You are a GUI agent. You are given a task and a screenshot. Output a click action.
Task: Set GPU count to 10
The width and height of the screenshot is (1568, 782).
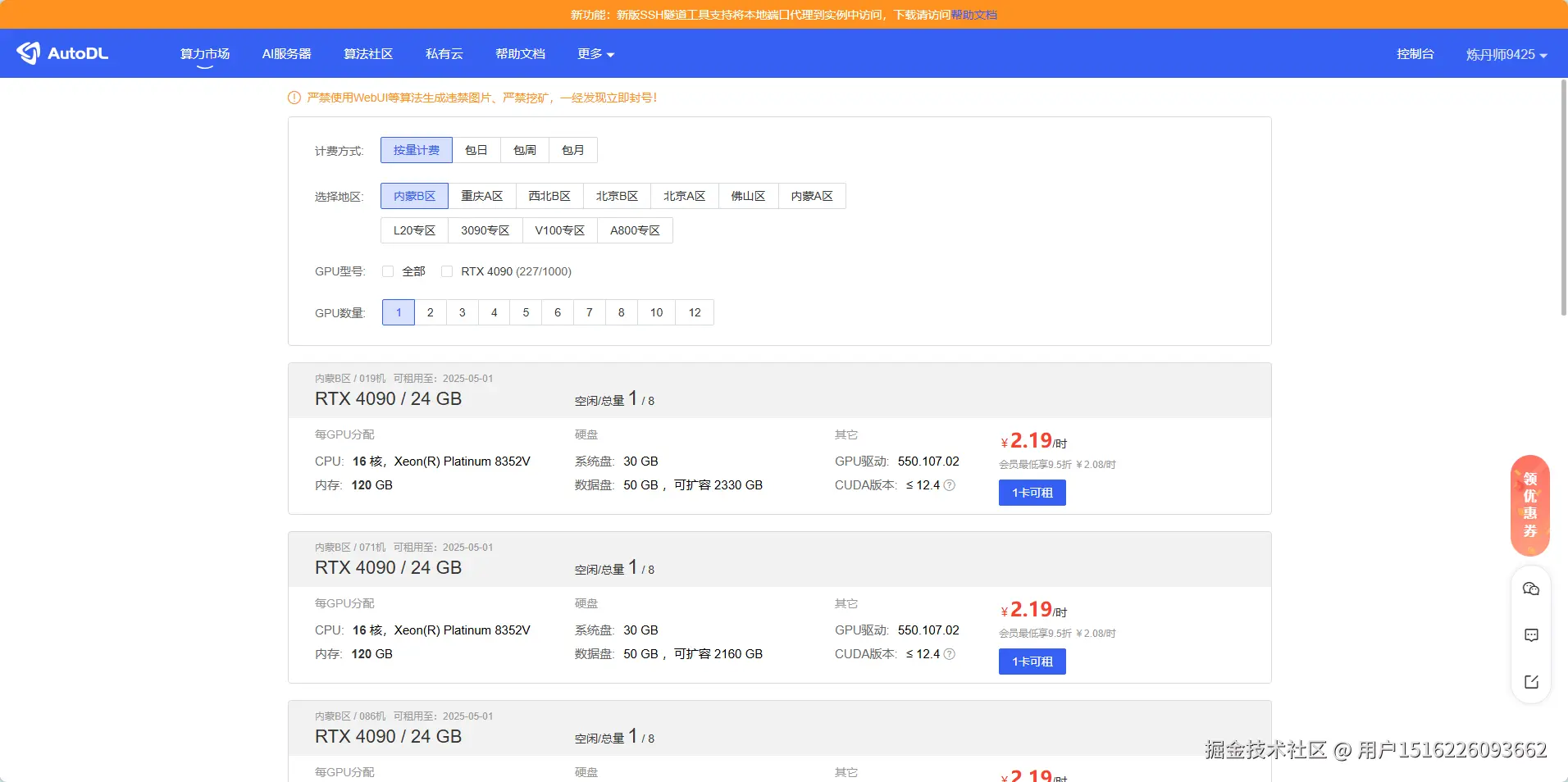point(657,312)
